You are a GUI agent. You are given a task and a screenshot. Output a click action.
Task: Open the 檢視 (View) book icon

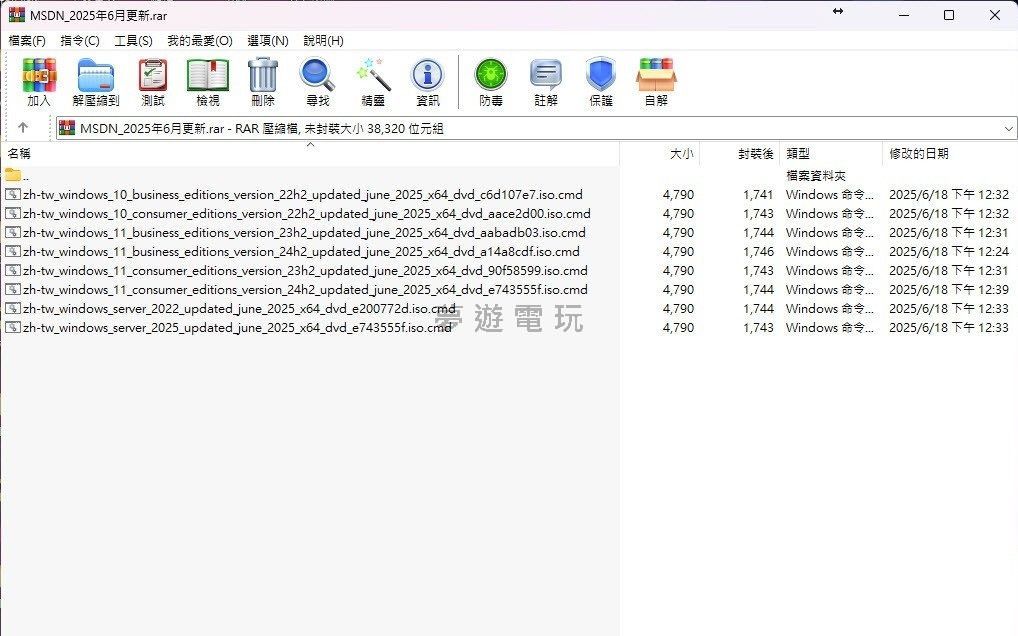tap(208, 82)
